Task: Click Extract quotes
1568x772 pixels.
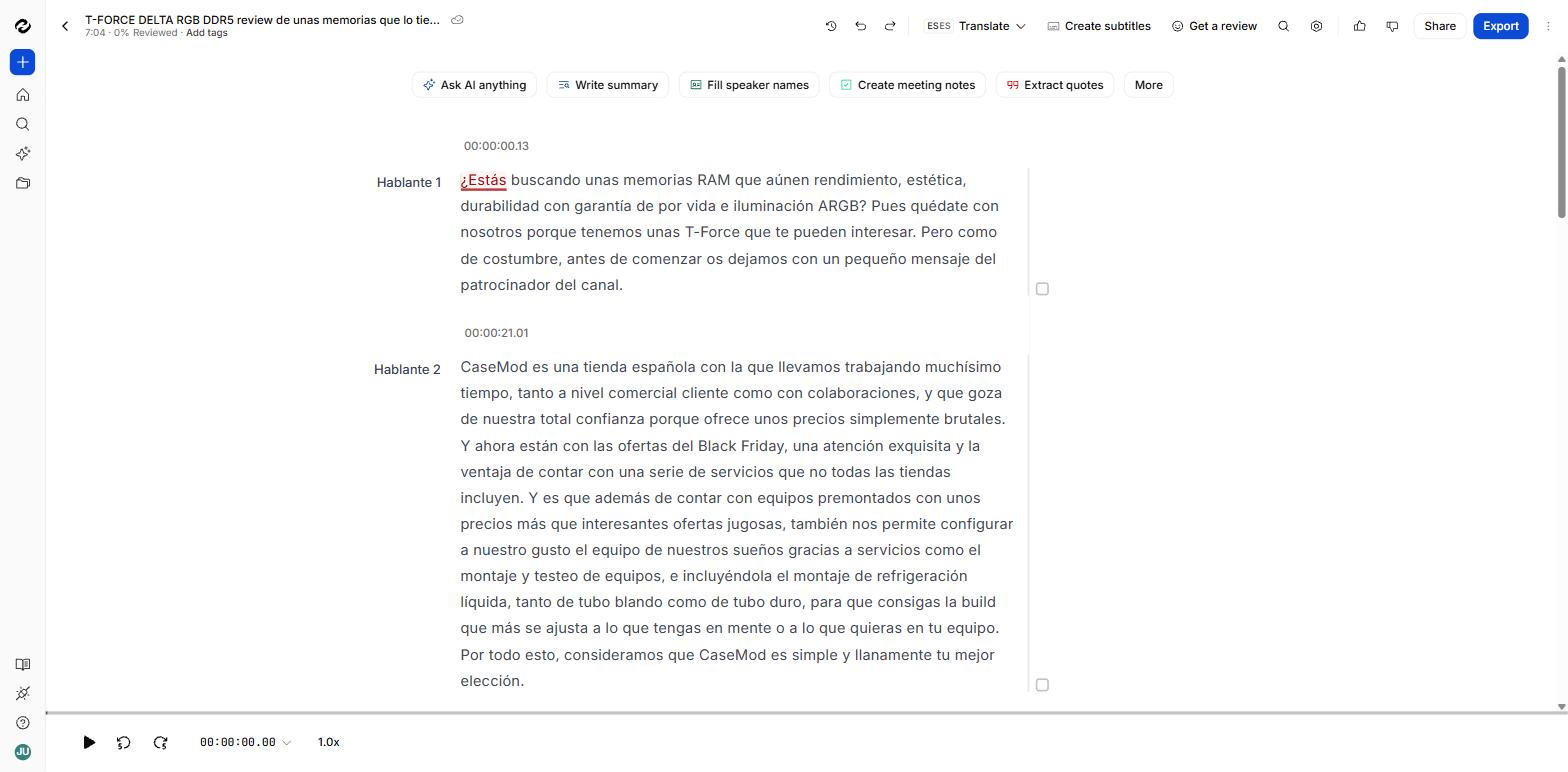Action: click(1054, 85)
